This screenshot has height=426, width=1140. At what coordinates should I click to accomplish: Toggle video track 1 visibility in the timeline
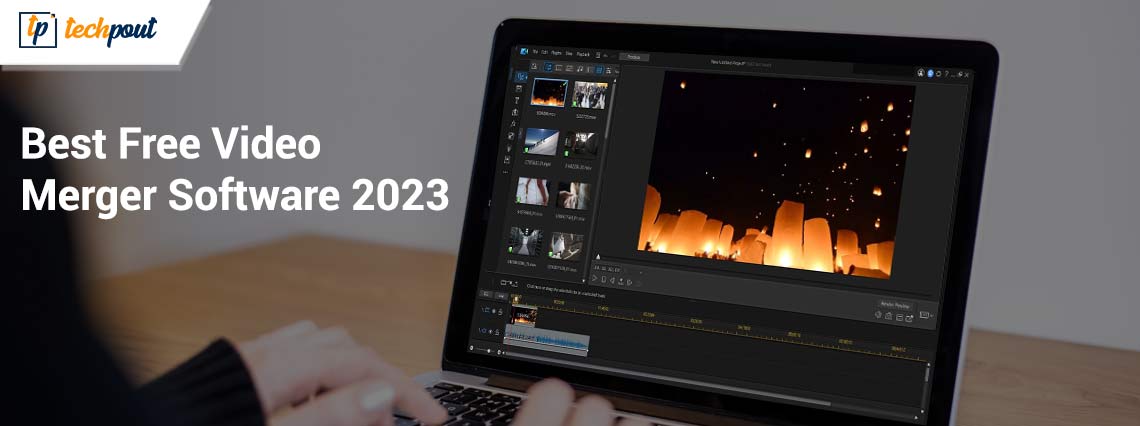coord(494,311)
